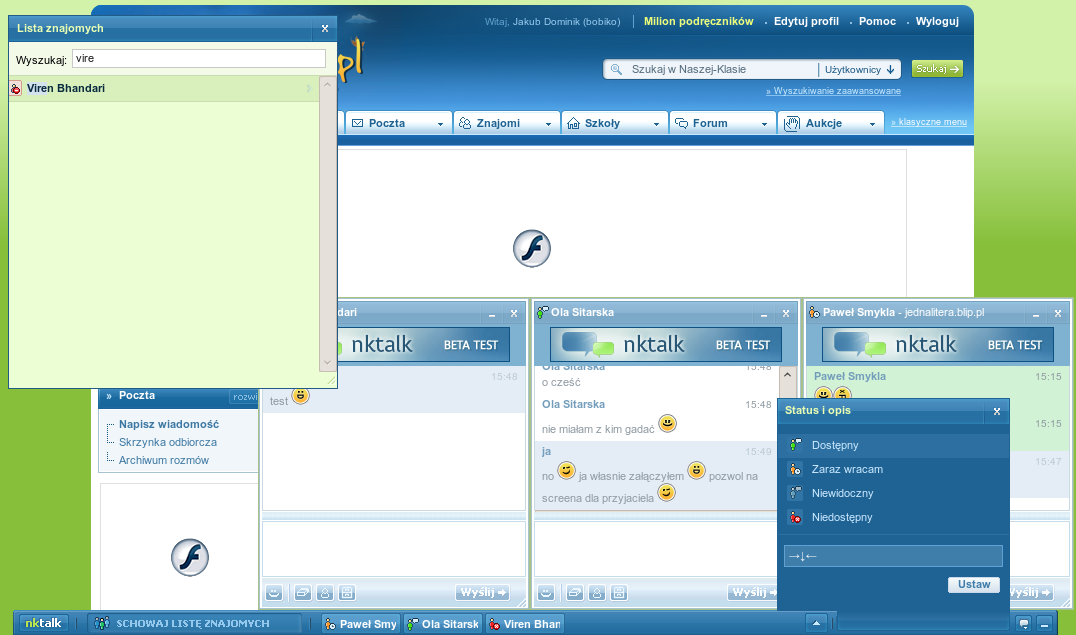Open the Użytkownicy search type dropdown
1076x635 pixels.
coord(859,69)
